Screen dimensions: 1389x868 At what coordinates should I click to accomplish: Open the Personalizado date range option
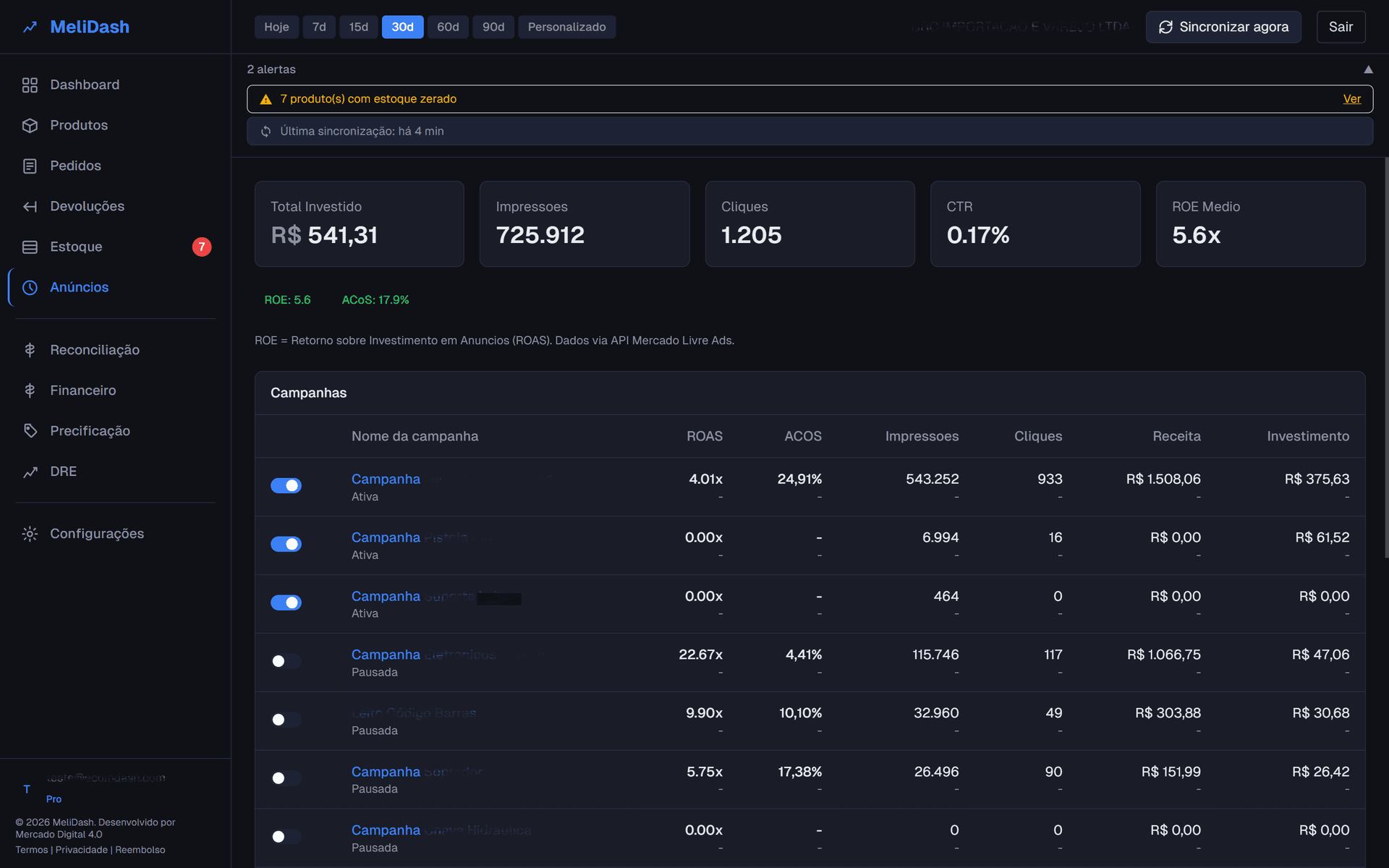click(567, 27)
